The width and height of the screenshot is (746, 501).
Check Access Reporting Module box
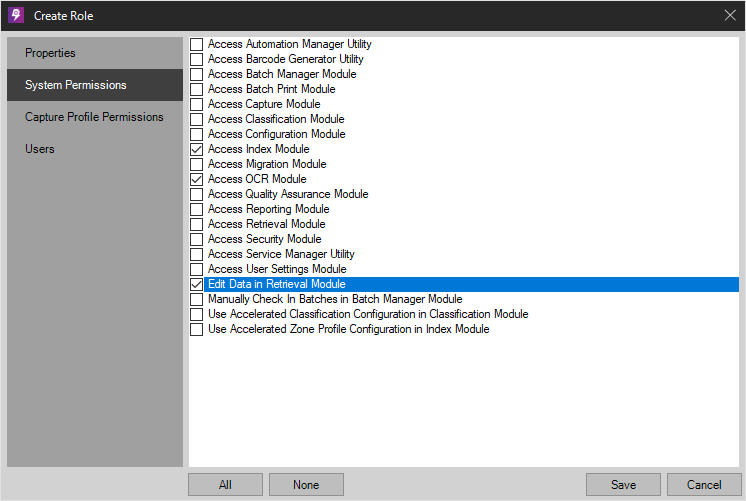(x=196, y=209)
